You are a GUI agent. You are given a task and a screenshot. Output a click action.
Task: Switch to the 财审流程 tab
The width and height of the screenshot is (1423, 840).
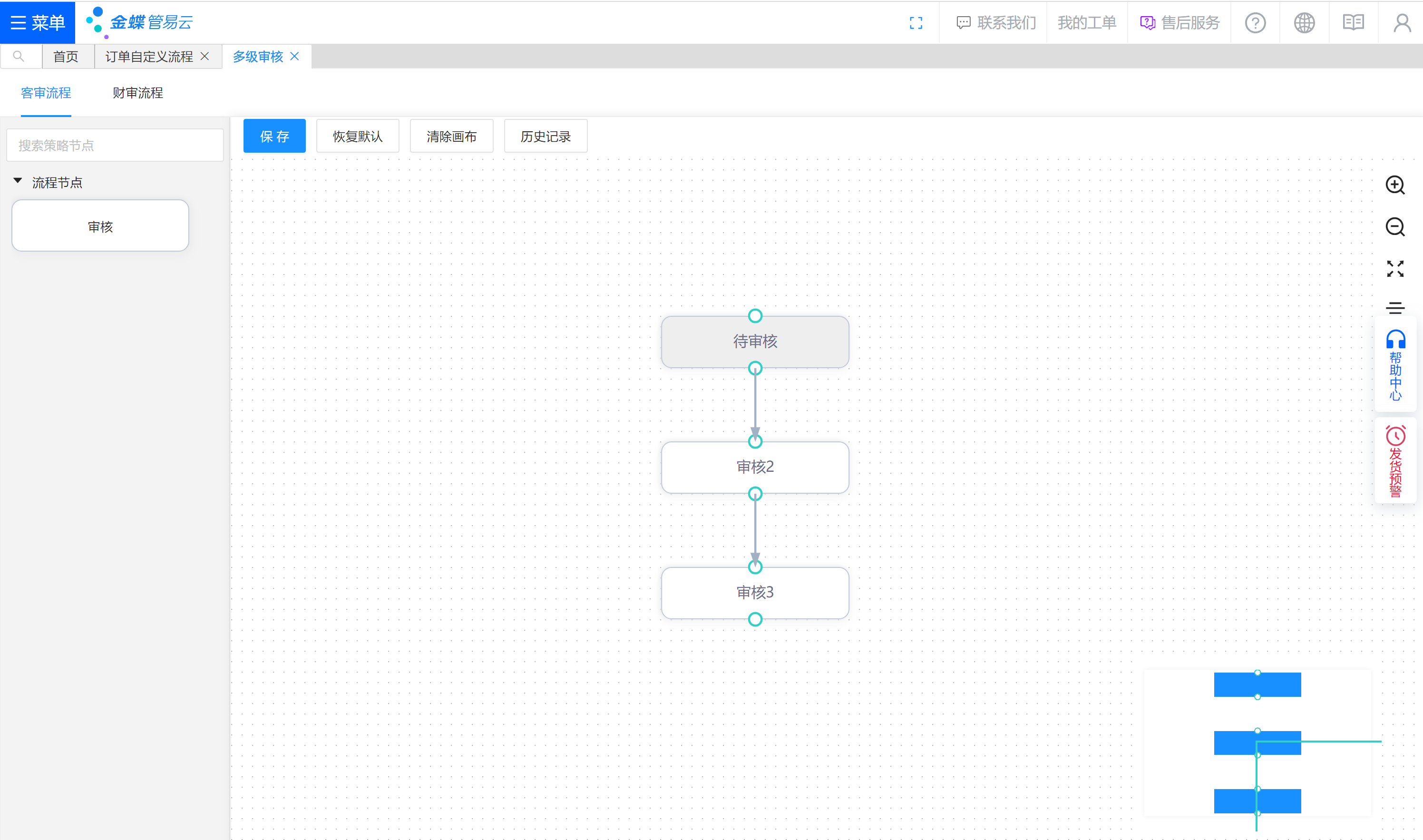tap(137, 93)
